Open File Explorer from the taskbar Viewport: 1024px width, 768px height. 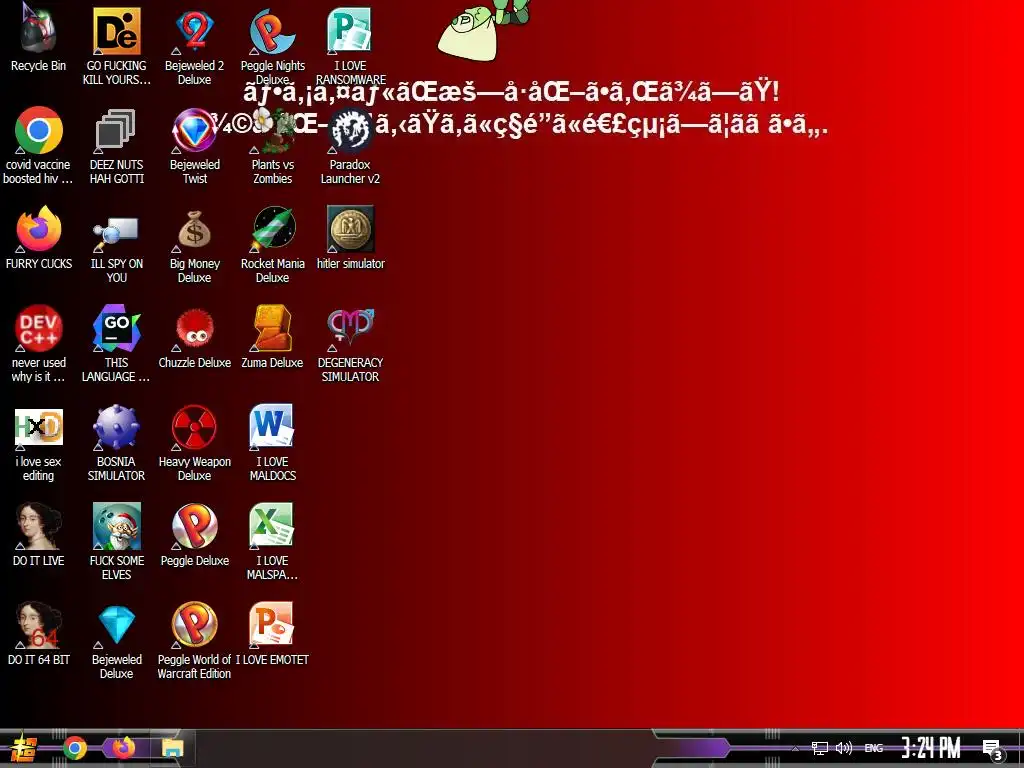point(172,748)
